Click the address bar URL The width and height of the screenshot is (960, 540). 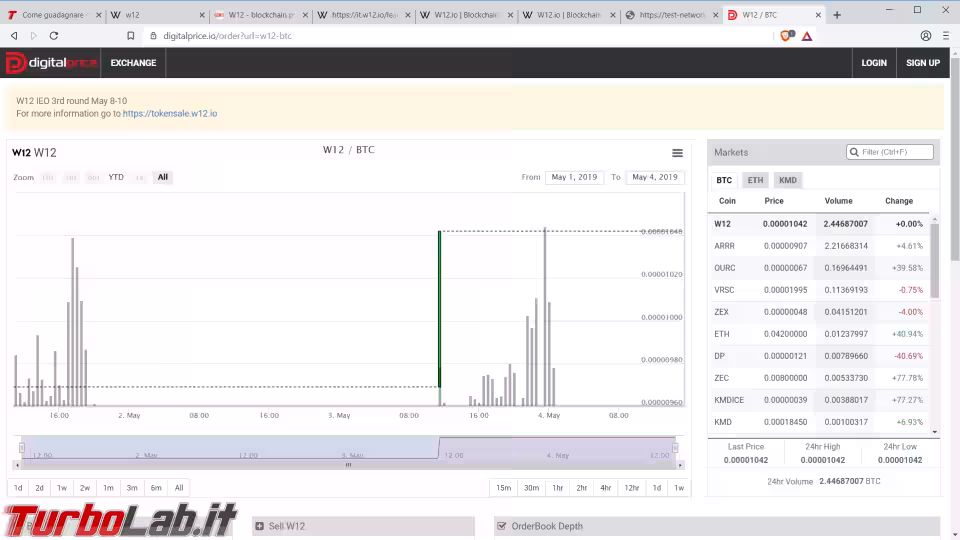point(227,36)
